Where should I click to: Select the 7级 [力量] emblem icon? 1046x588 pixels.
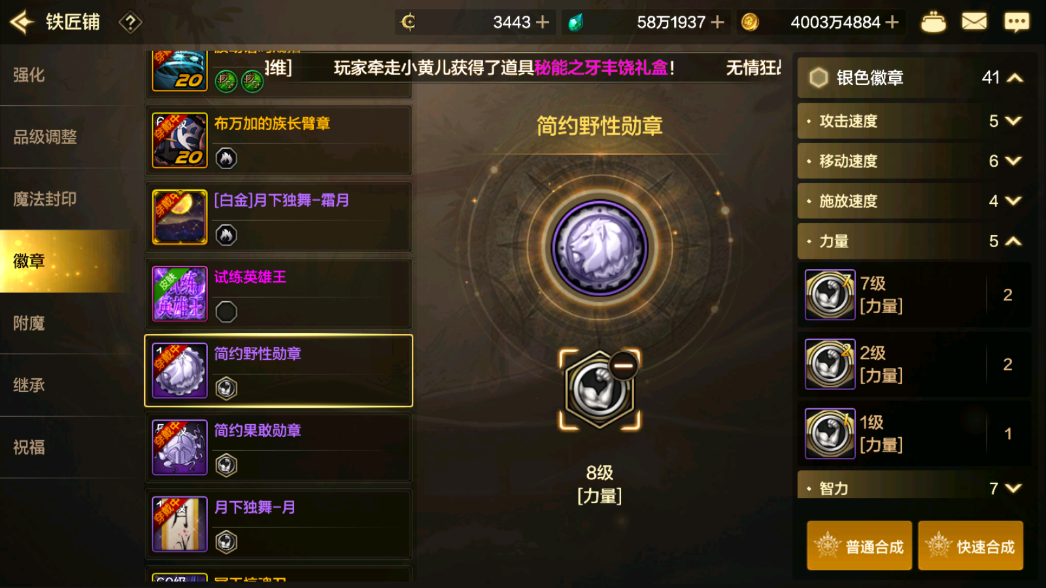[830, 294]
